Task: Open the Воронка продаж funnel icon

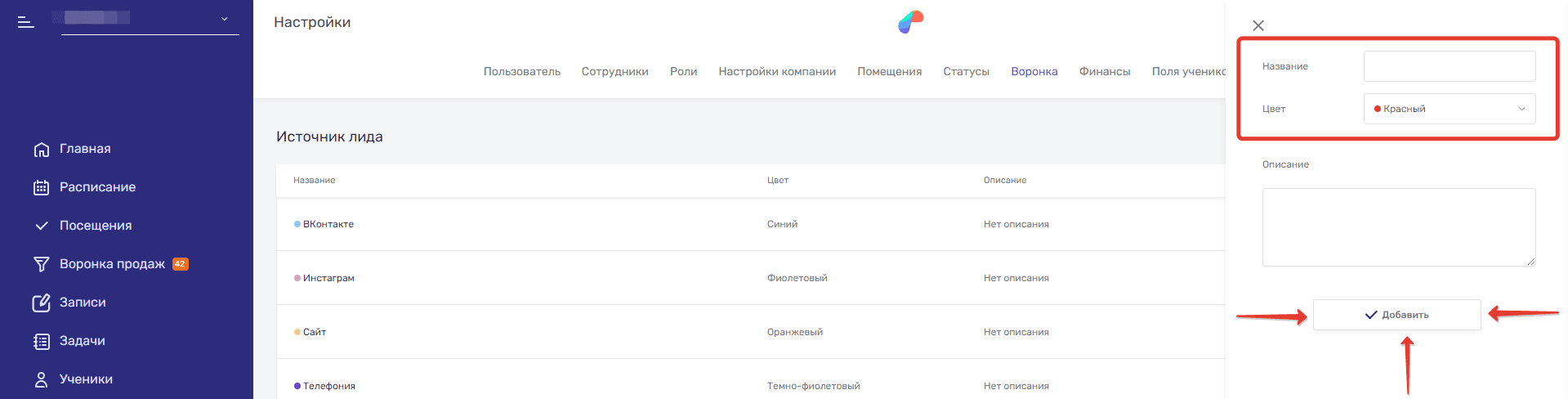Action: 42,264
